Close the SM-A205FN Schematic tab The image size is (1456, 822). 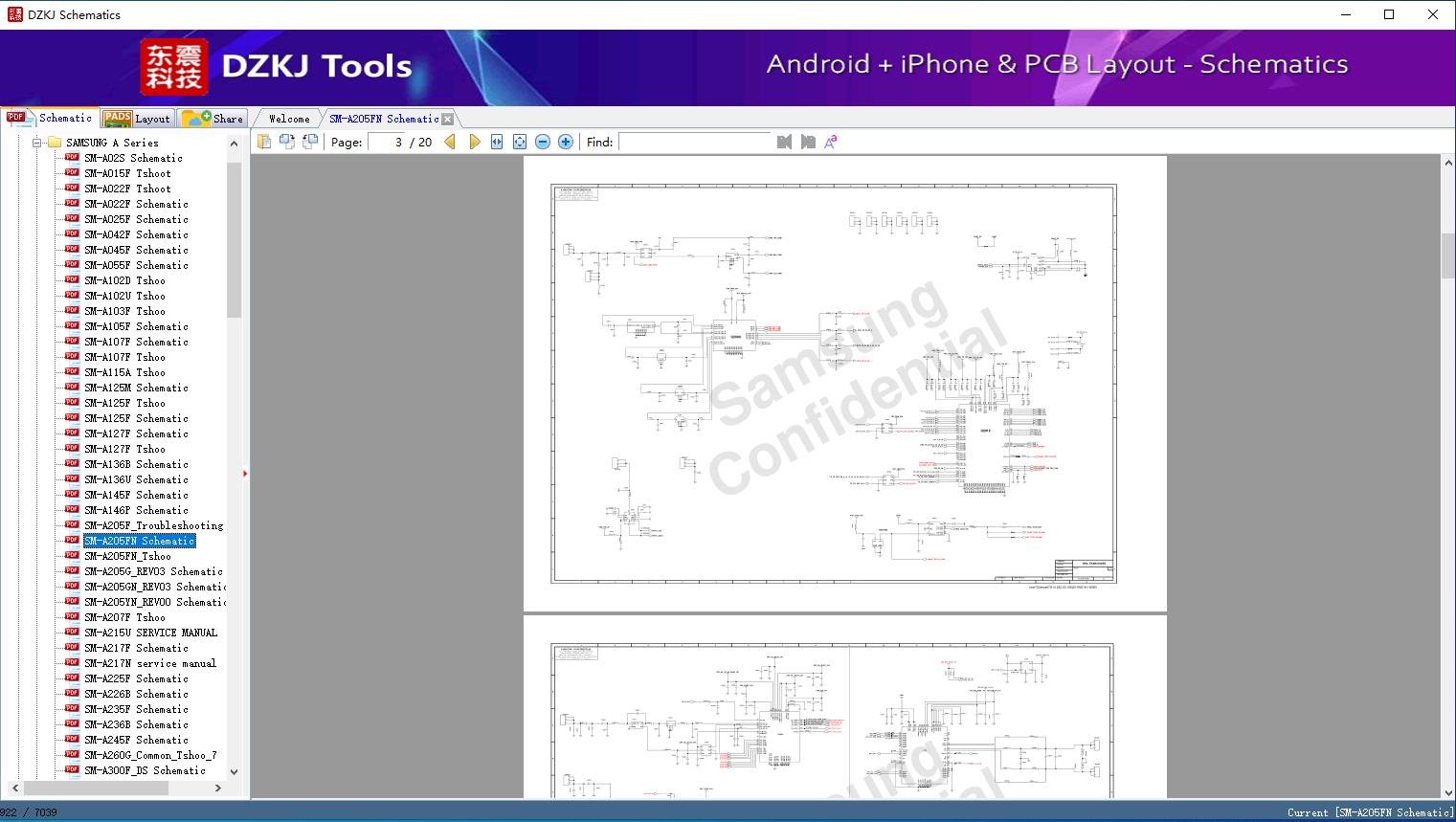(x=447, y=119)
